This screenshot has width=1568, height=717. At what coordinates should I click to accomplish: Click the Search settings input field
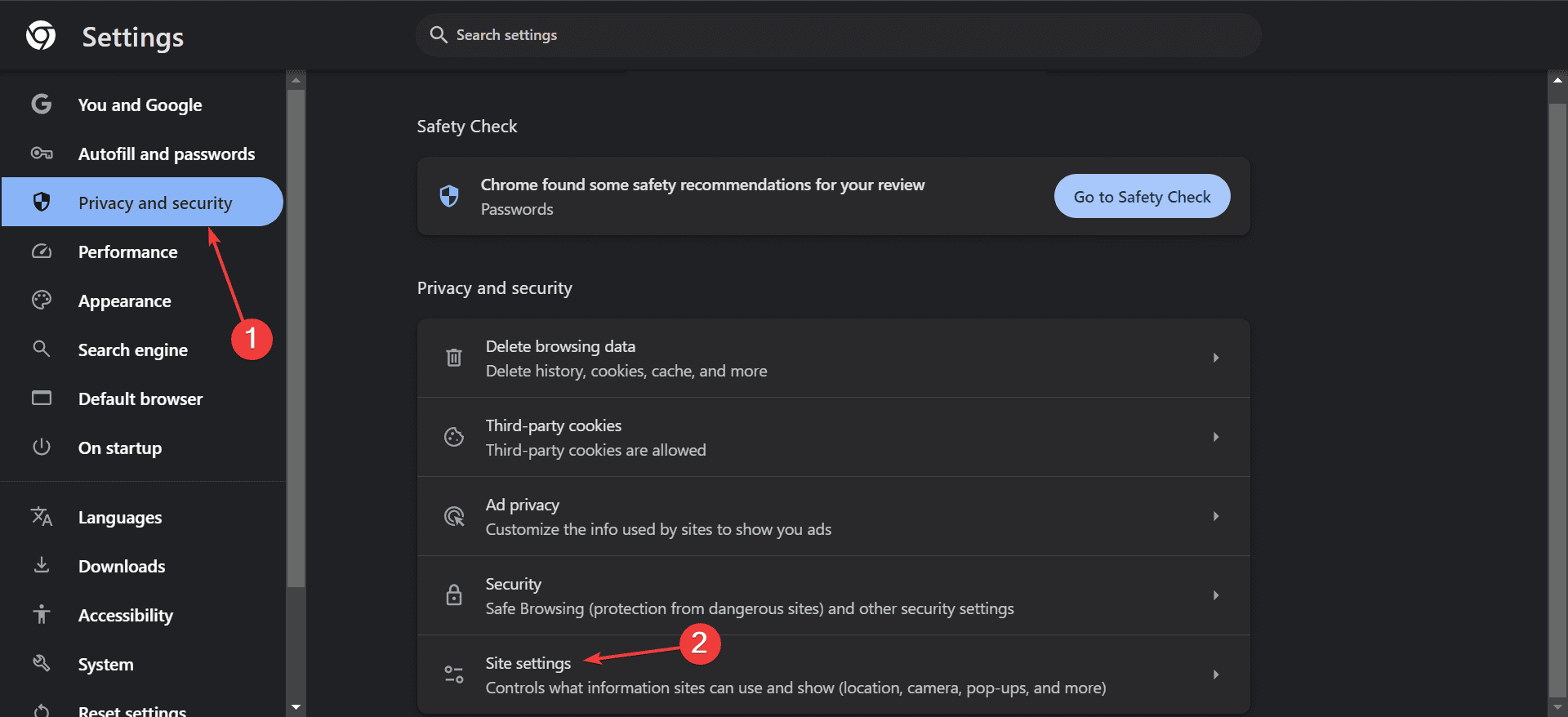pos(839,35)
